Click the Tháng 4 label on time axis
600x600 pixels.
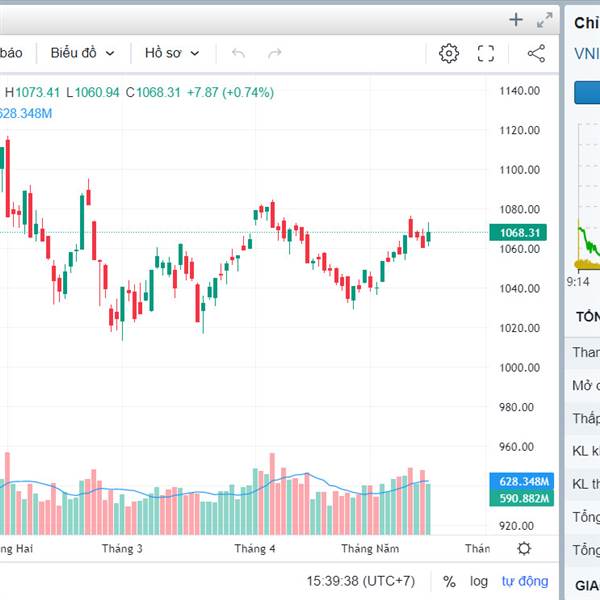255,548
